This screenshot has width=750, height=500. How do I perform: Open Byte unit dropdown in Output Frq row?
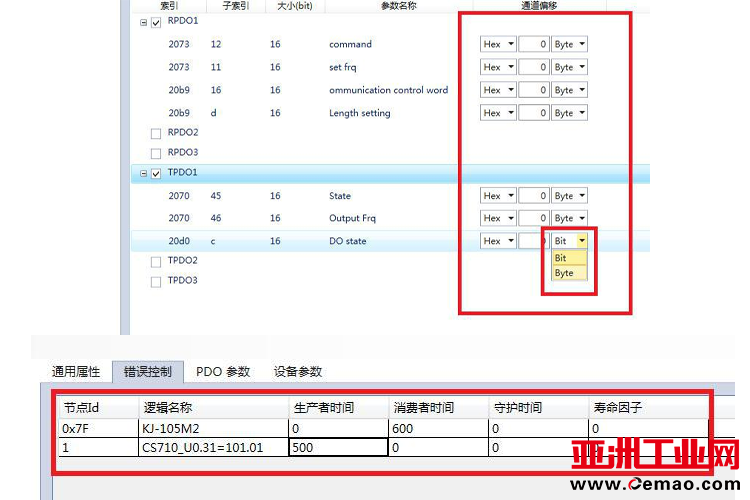tap(569, 218)
